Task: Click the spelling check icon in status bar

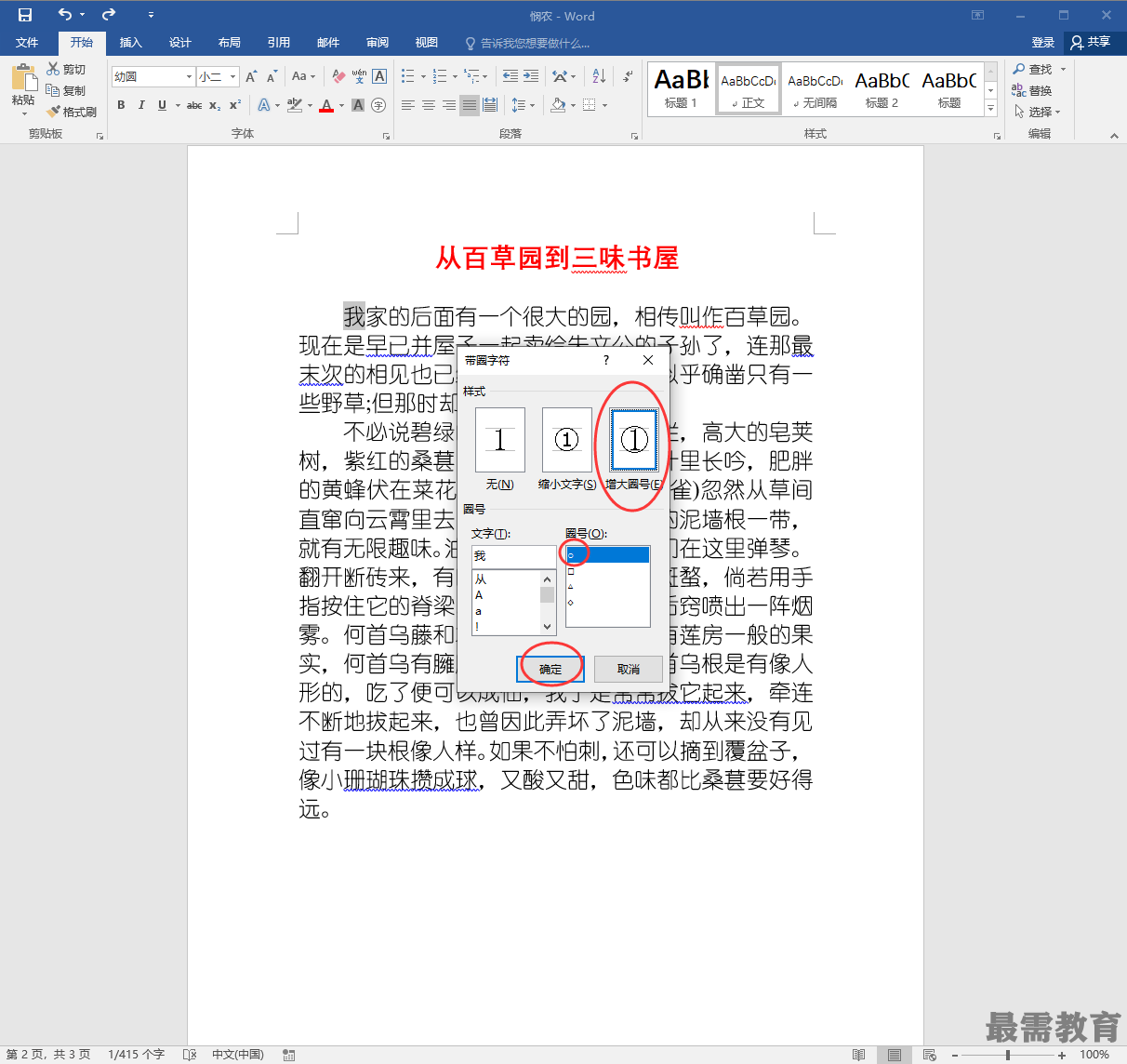Action: 190,1055
